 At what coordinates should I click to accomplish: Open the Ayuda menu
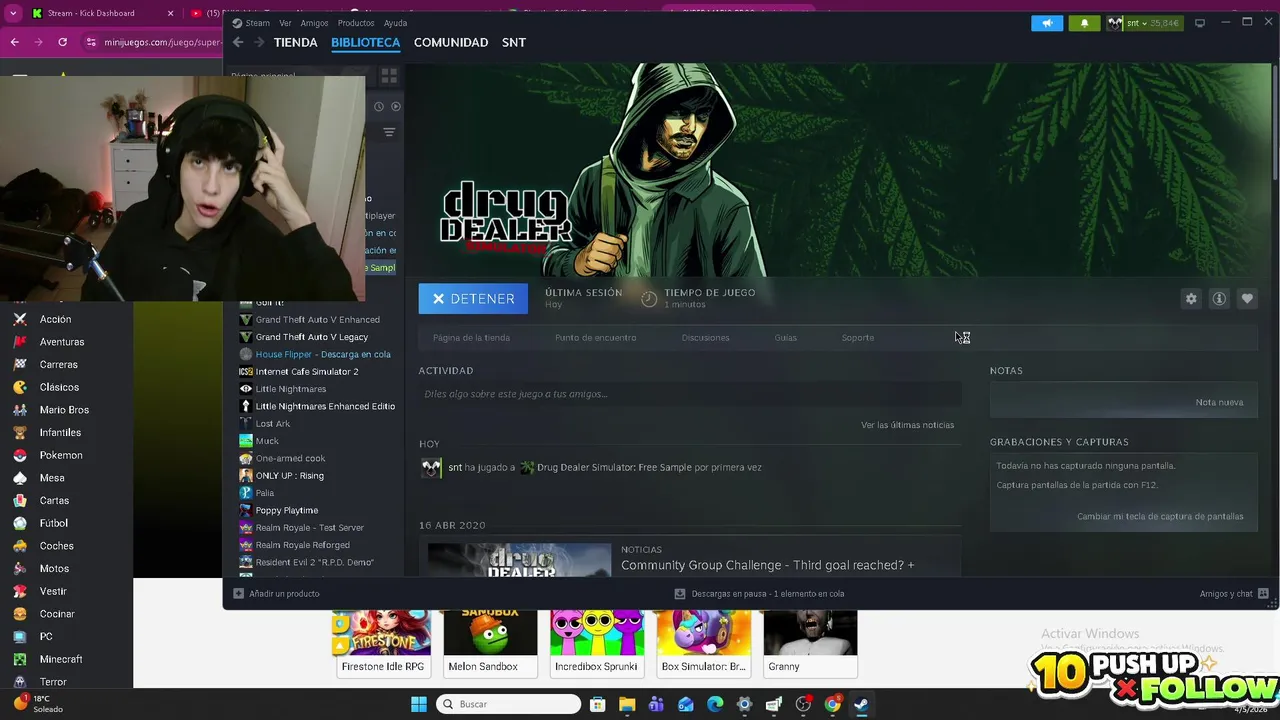(396, 23)
